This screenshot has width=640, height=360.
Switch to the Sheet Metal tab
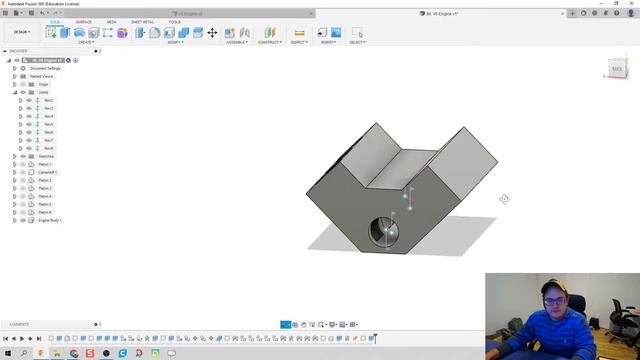tap(142, 22)
